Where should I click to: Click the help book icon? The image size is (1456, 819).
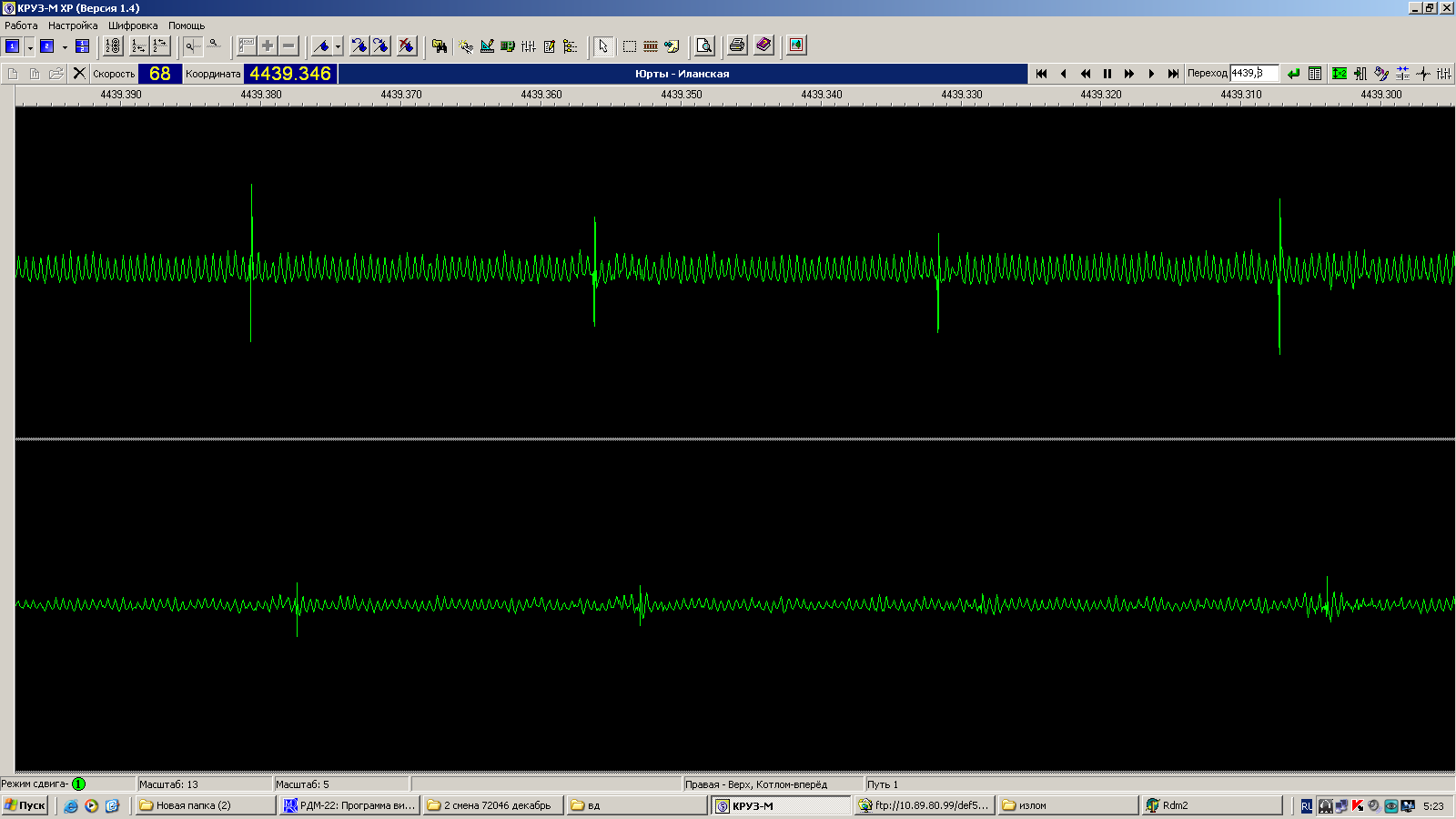pos(763,45)
